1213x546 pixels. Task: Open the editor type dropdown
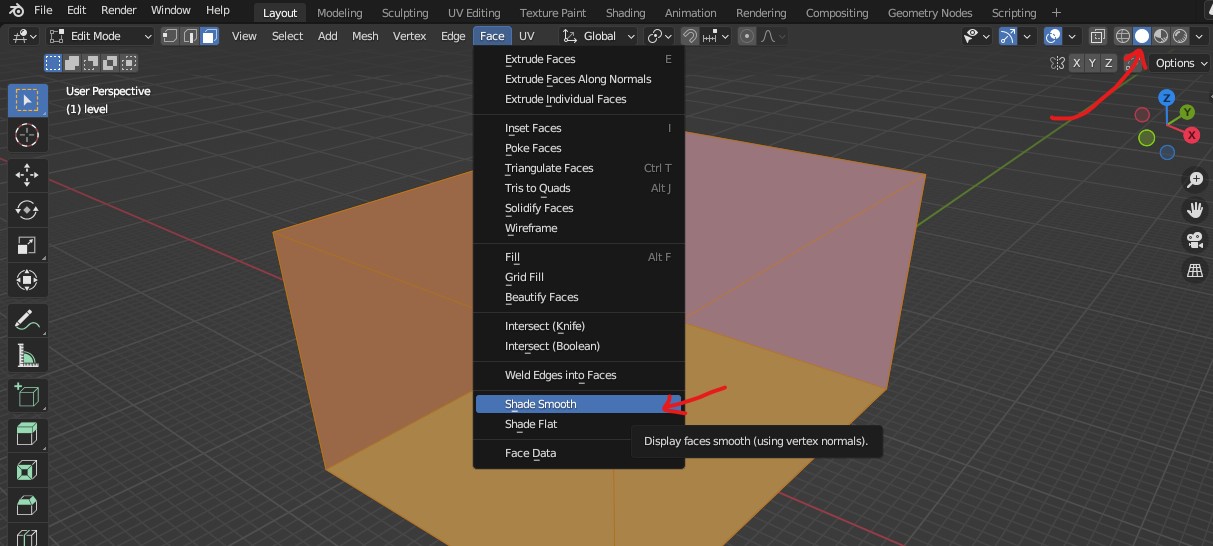coord(24,36)
